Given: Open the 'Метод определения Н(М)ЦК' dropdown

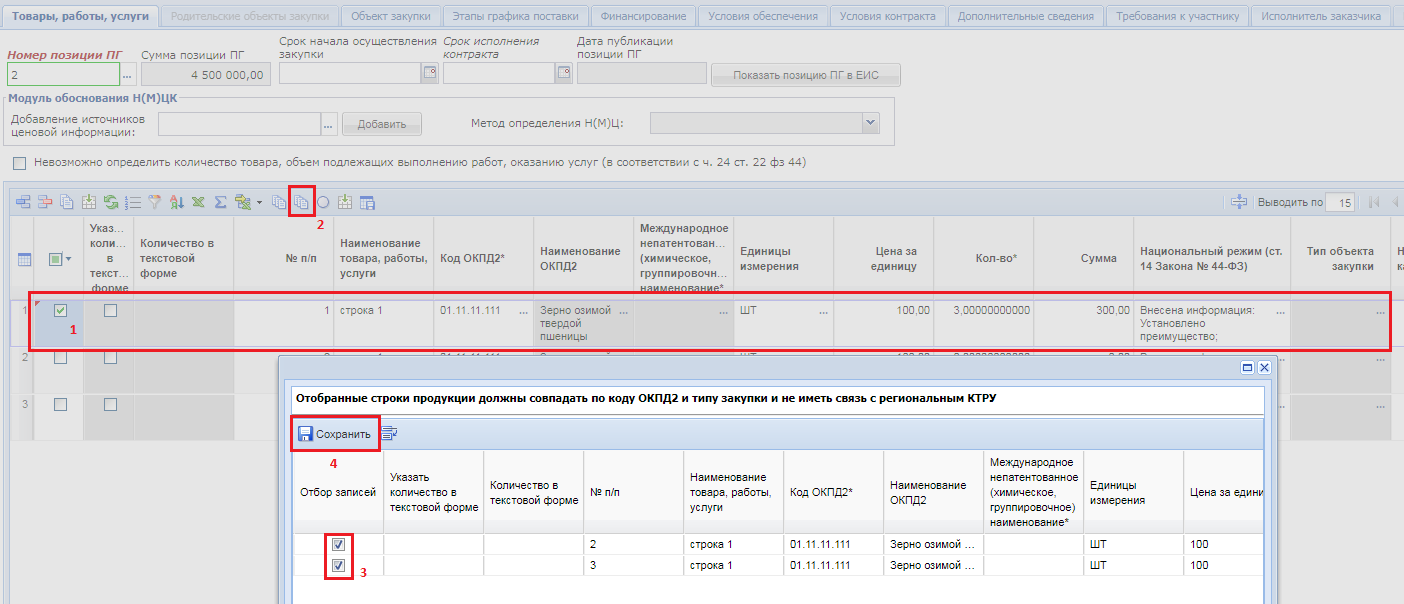Looking at the screenshot, I should click(870, 123).
